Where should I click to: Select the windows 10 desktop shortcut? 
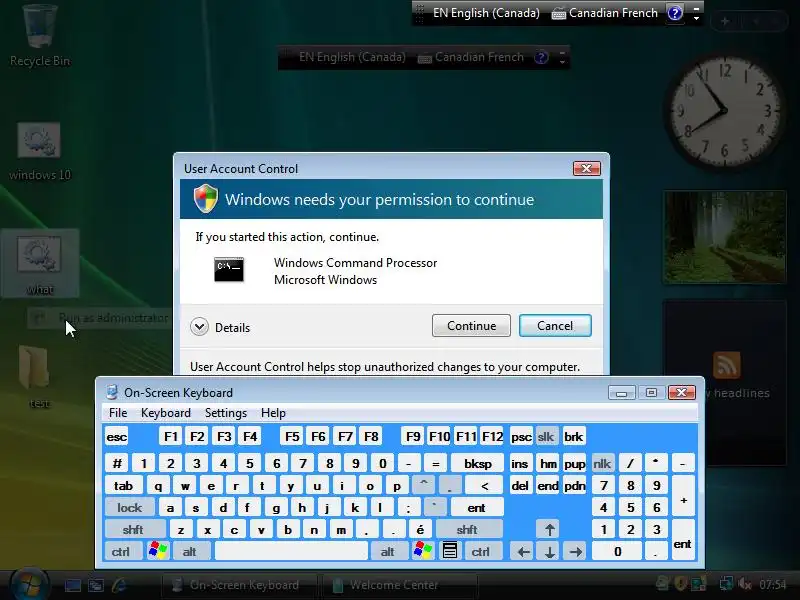[39, 152]
